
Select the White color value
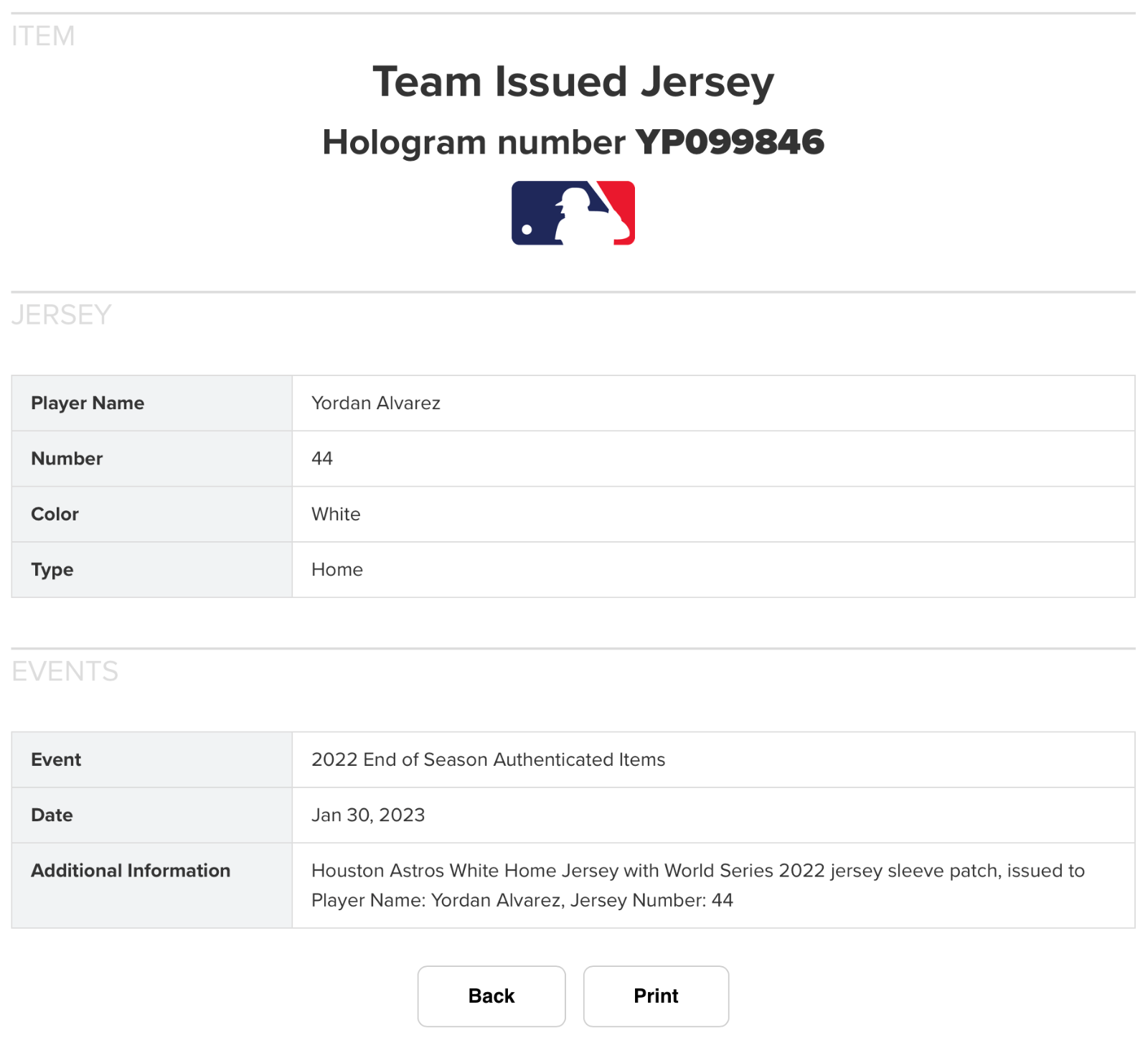[335, 514]
